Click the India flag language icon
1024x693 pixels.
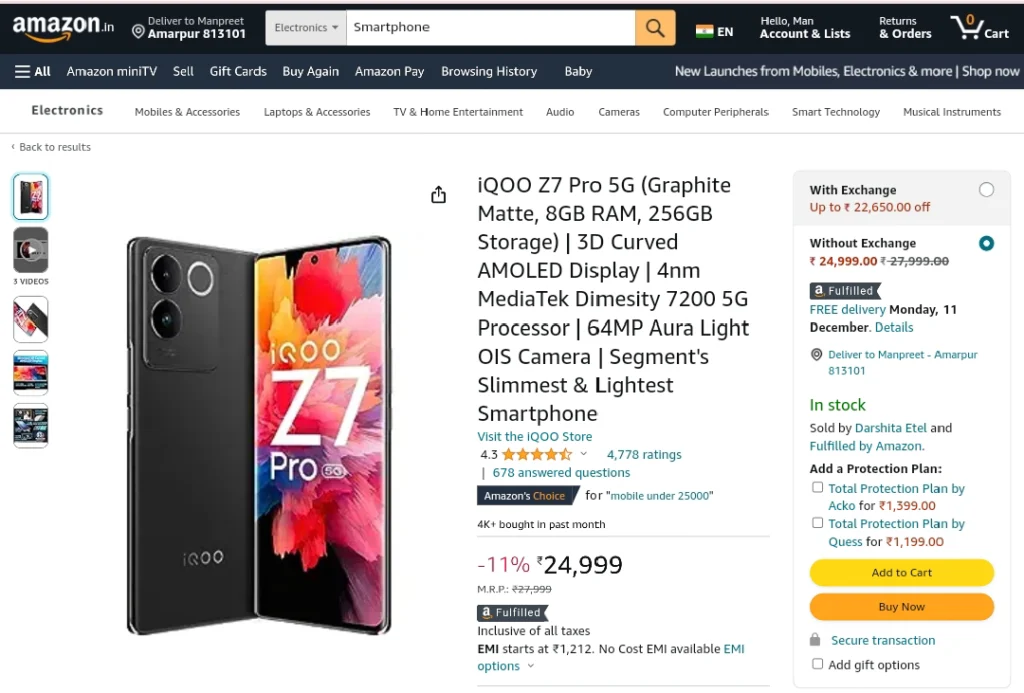pos(705,31)
